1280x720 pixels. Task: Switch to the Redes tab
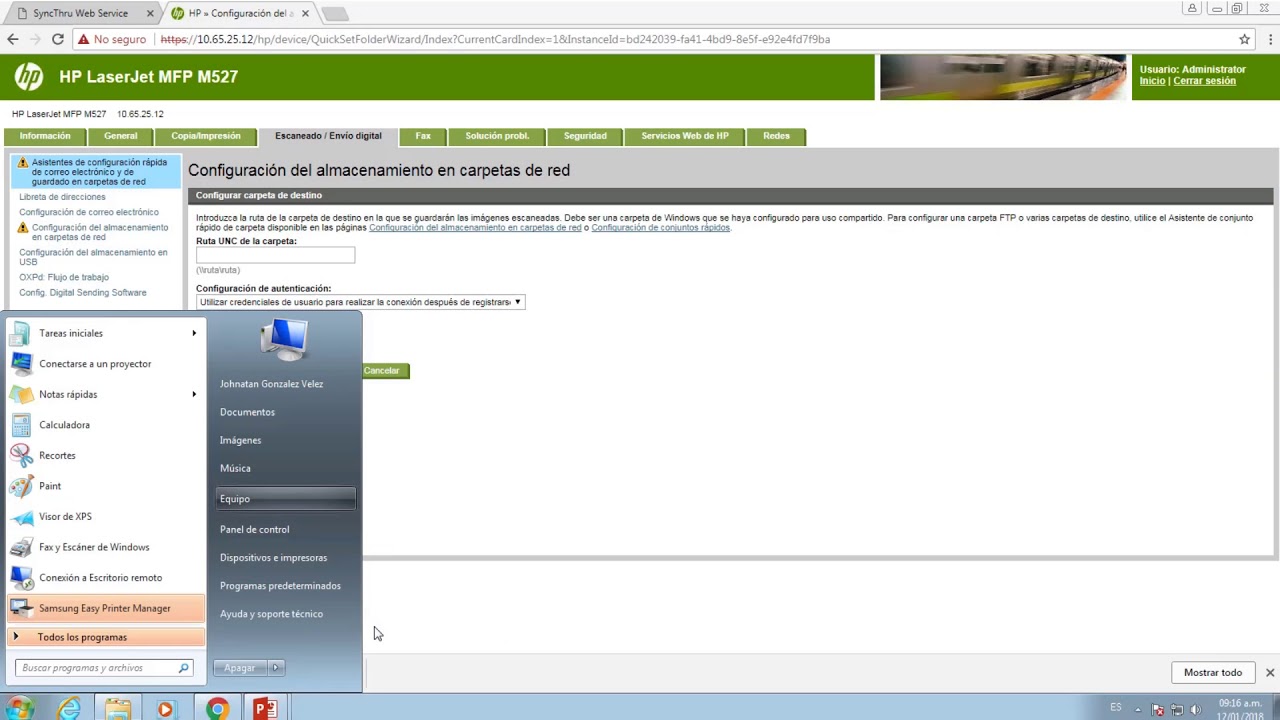776,136
